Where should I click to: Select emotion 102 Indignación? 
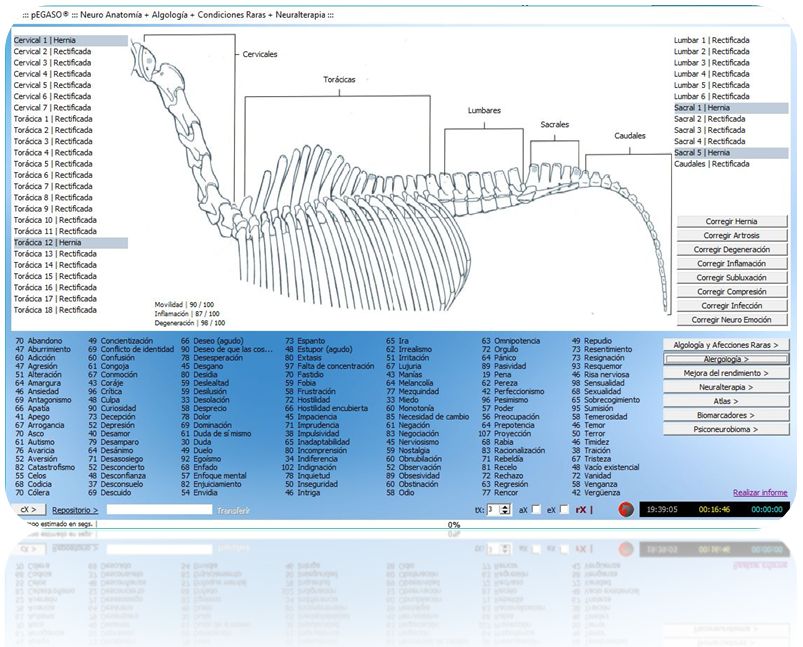point(309,467)
